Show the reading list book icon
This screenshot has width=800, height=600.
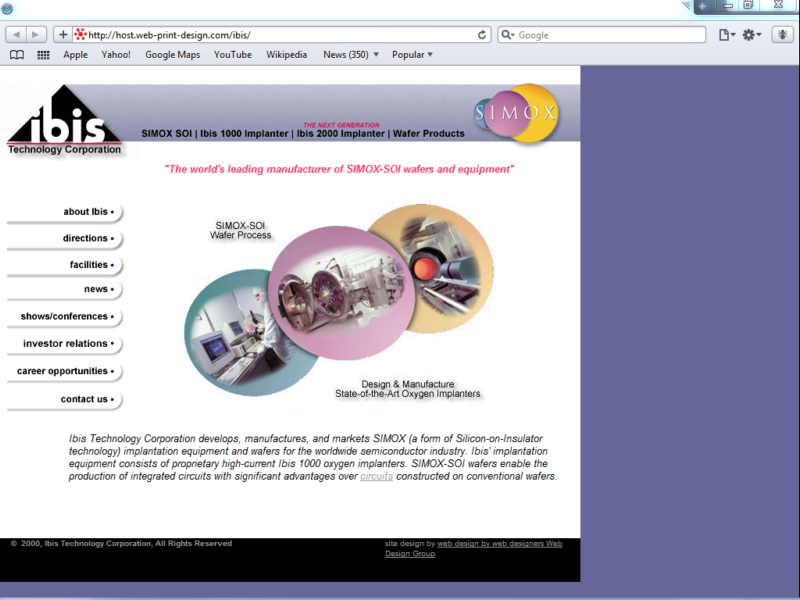point(17,55)
